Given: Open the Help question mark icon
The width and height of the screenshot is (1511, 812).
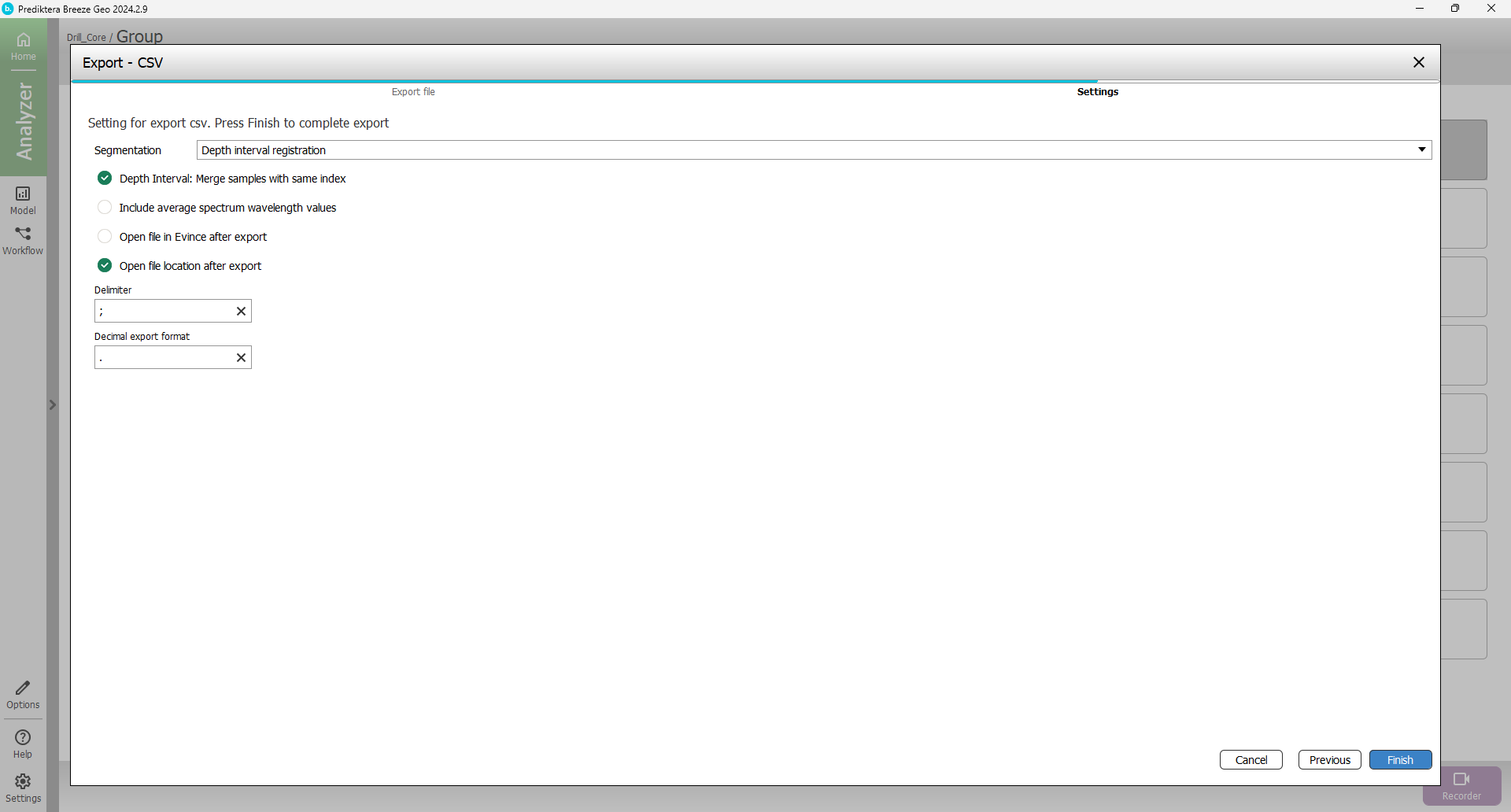Looking at the screenshot, I should pos(23,744).
